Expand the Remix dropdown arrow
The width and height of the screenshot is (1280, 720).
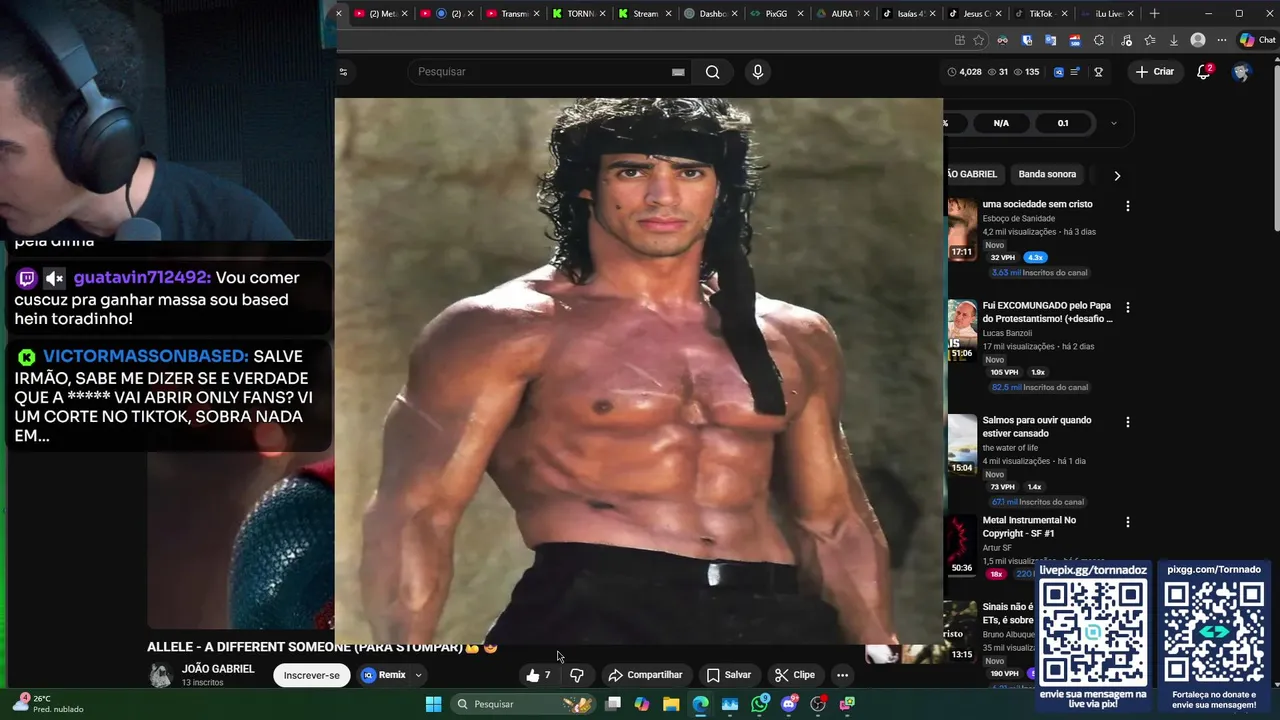pyautogui.click(x=418, y=675)
